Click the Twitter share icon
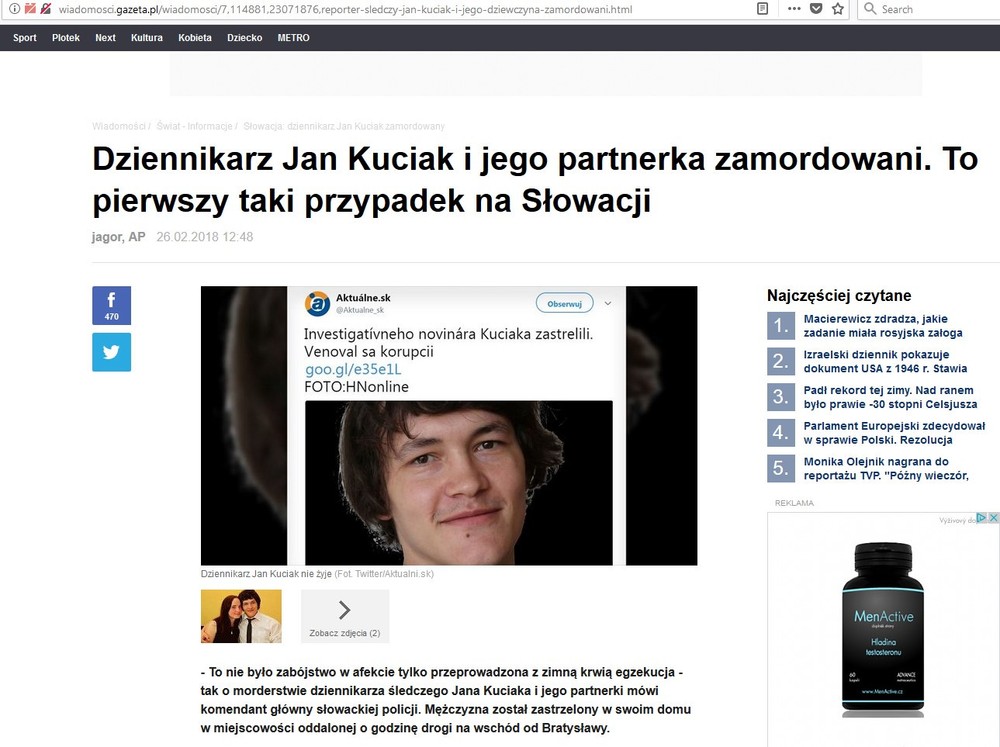 click(111, 352)
